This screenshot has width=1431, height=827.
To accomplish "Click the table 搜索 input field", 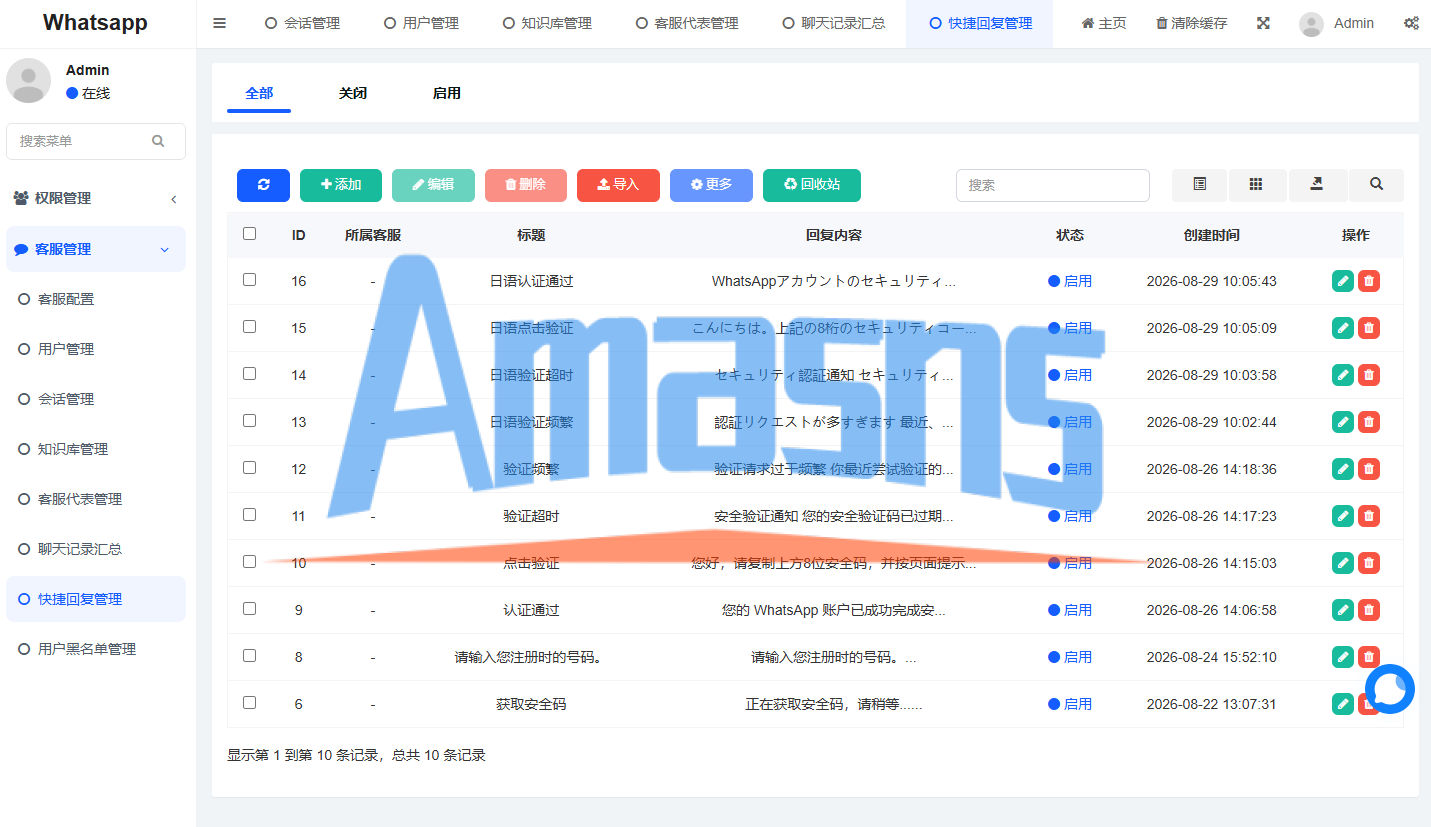I will coord(1053,185).
